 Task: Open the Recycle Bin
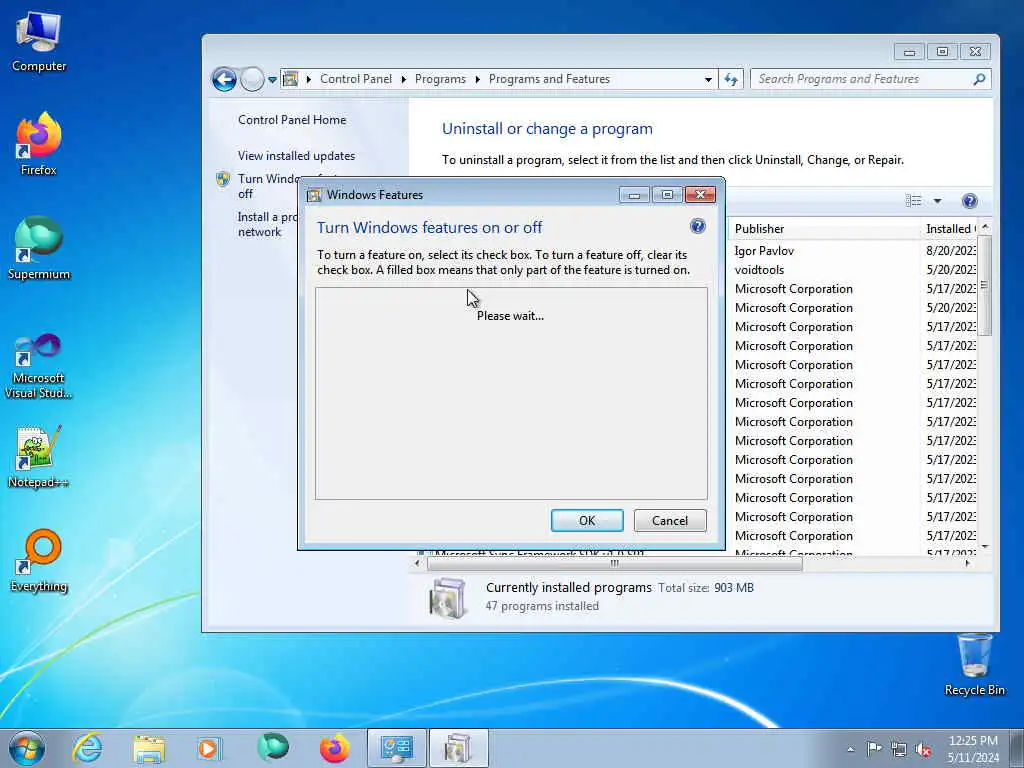pos(974,665)
